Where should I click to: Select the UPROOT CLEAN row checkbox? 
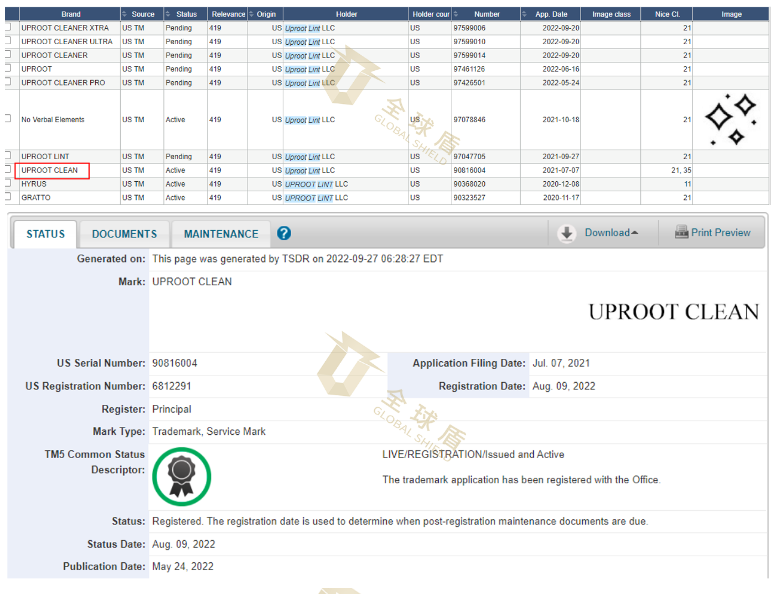click(x=7, y=169)
